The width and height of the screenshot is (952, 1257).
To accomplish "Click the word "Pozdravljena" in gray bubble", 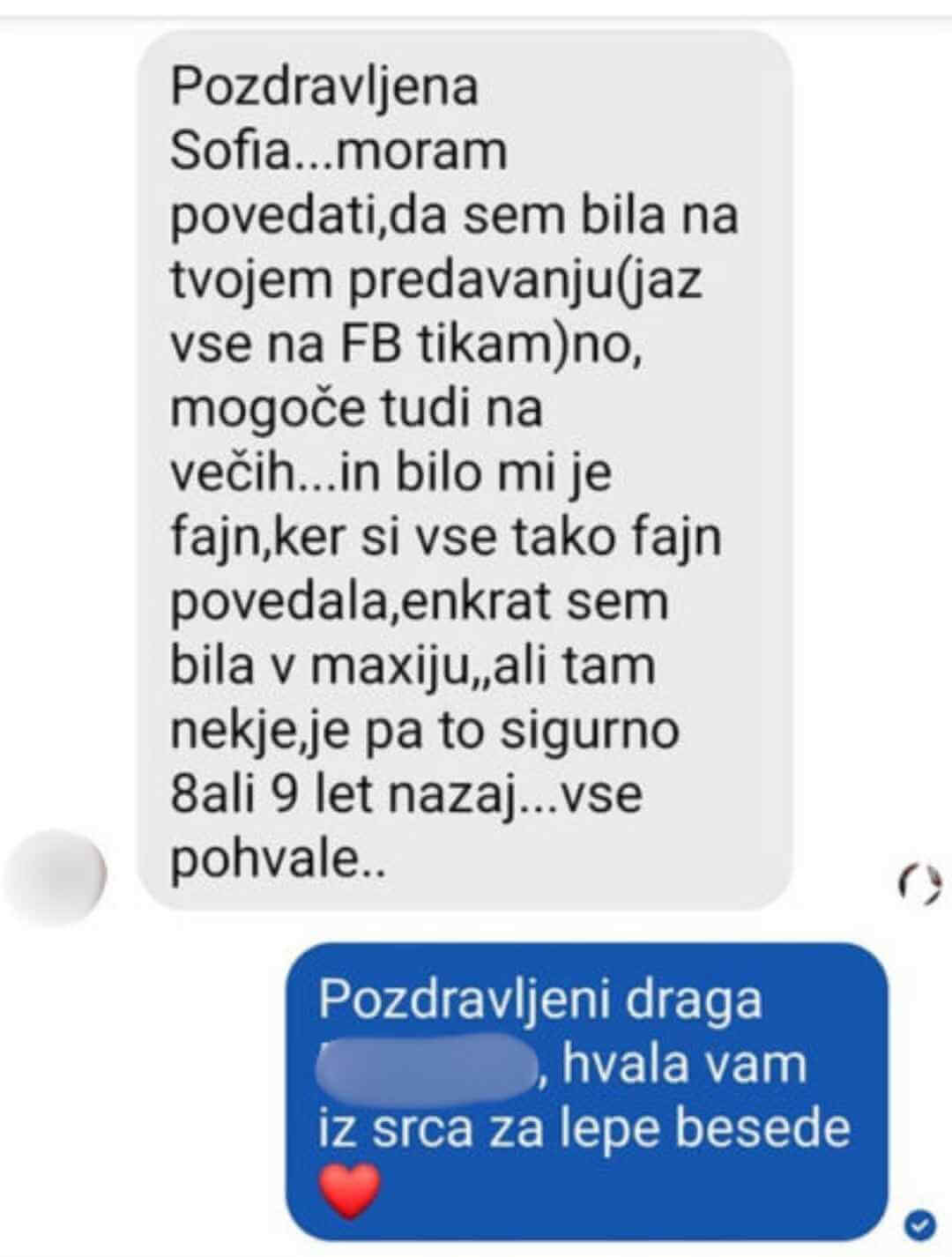I will pyautogui.click(x=324, y=89).
